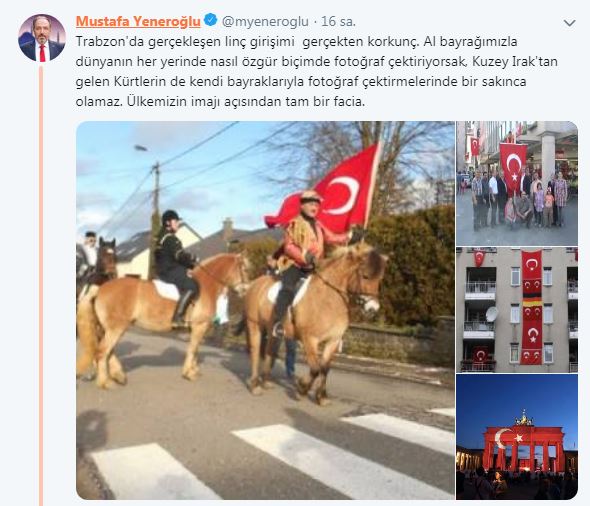
Task: Open the apartment building flags photo
Action: pos(517,310)
